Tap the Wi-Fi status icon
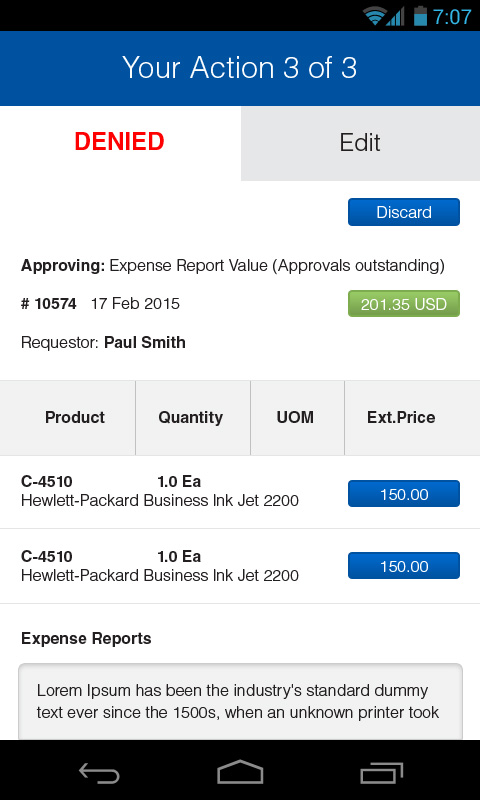 (x=374, y=16)
